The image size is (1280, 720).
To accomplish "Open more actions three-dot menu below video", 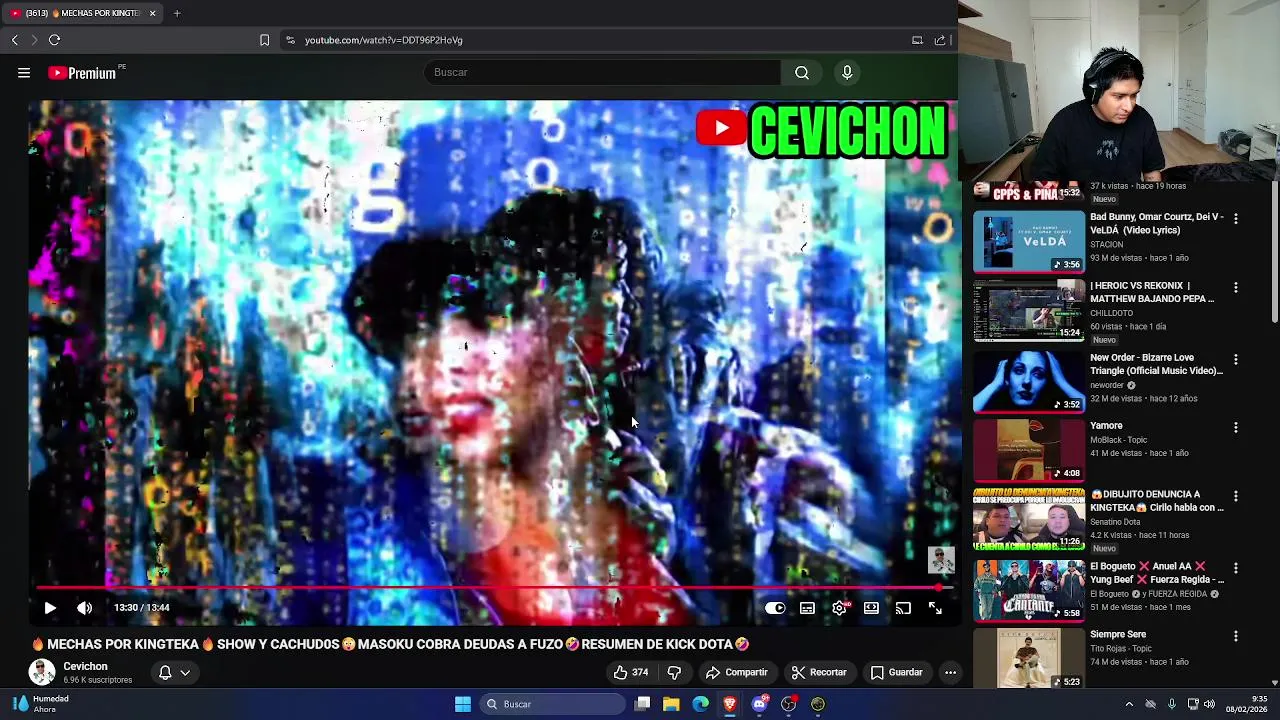I will [950, 673].
